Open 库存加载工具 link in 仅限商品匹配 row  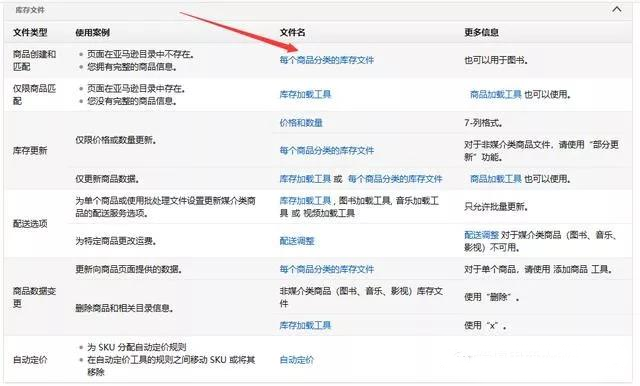click(x=305, y=95)
